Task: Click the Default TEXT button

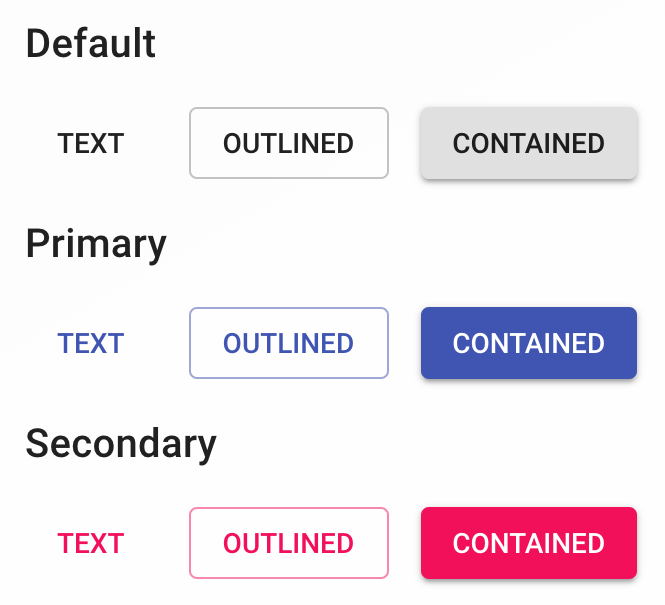Action: (x=90, y=143)
